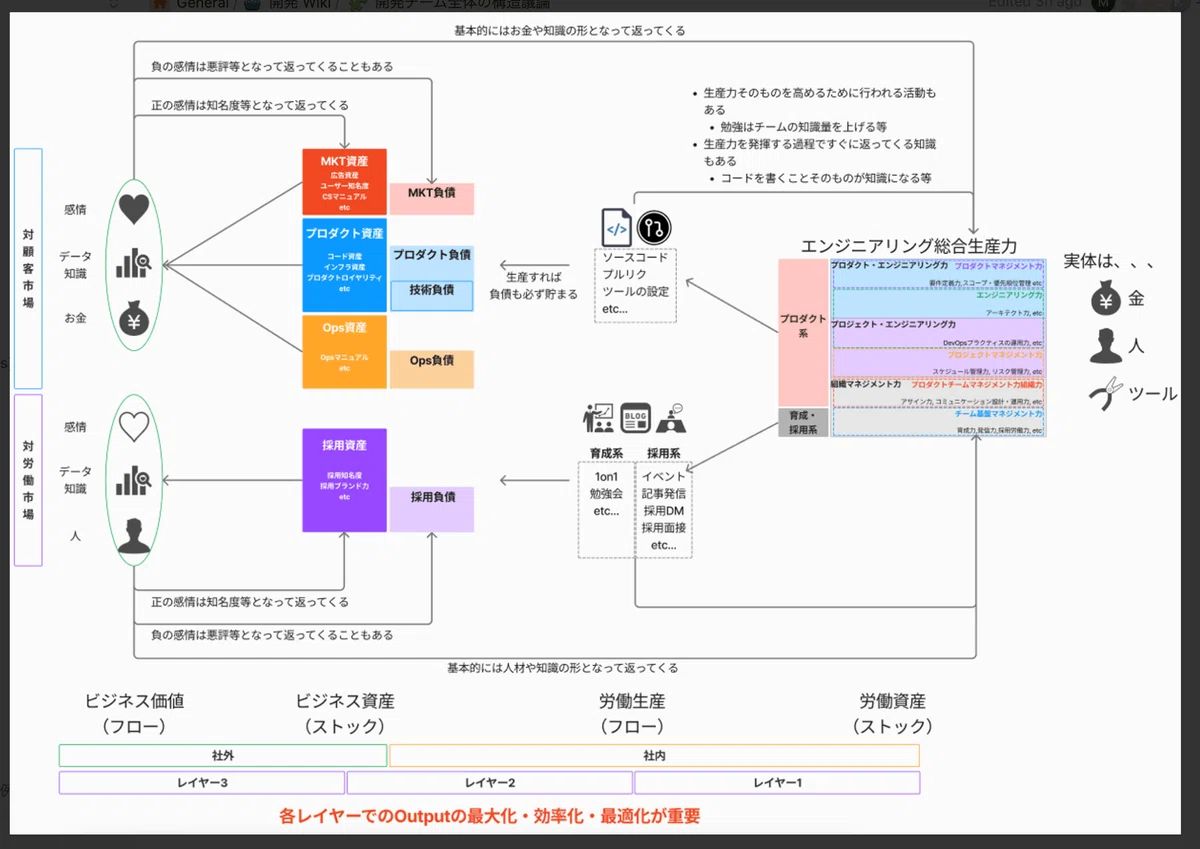Click the 労働生産（フロー） heading
The image size is (1200, 849).
pyautogui.click(x=632, y=713)
